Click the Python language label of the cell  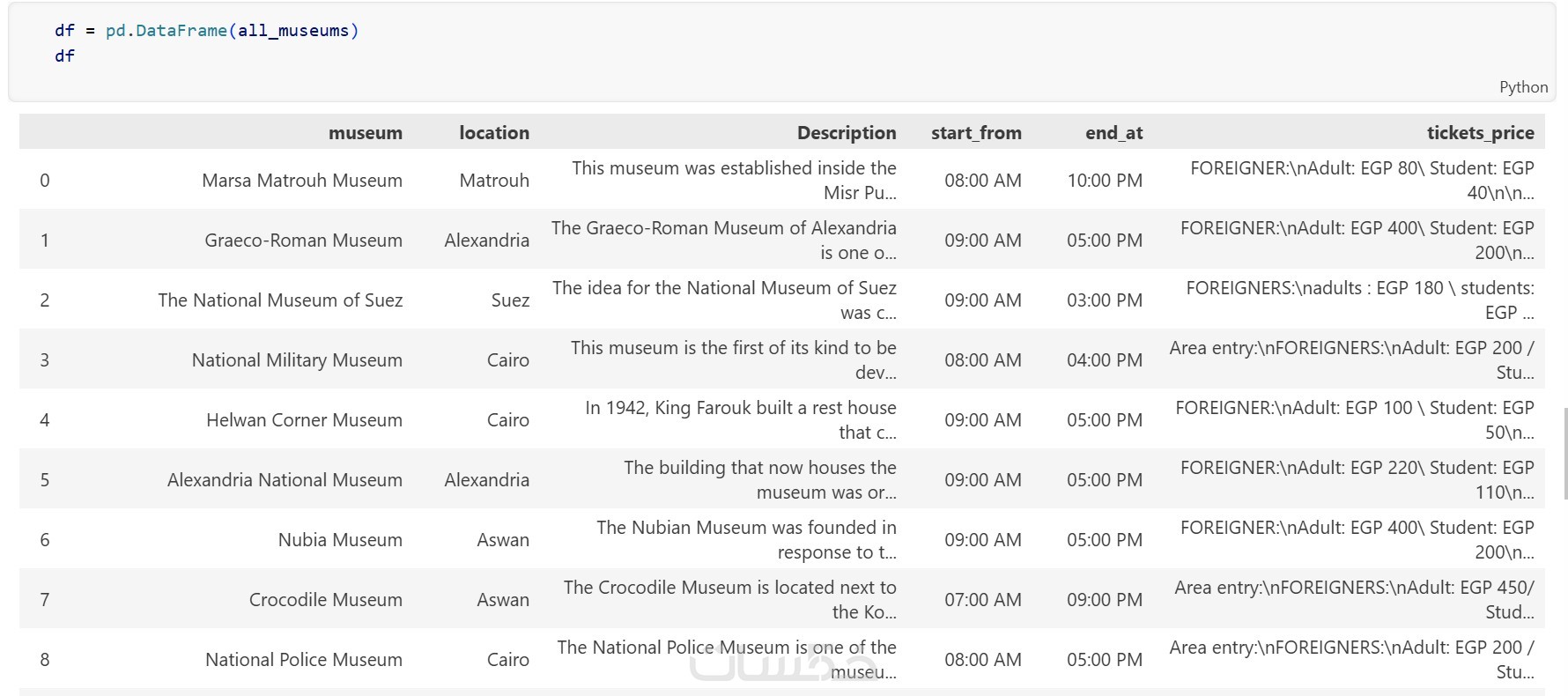[x=1522, y=87]
